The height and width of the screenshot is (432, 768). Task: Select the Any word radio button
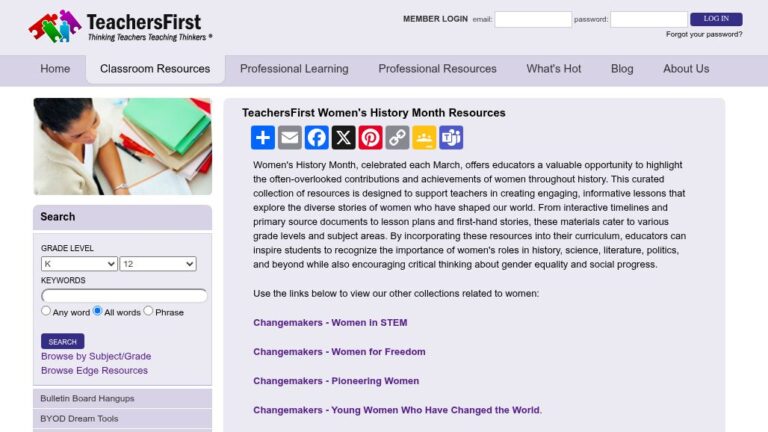point(46,311)
